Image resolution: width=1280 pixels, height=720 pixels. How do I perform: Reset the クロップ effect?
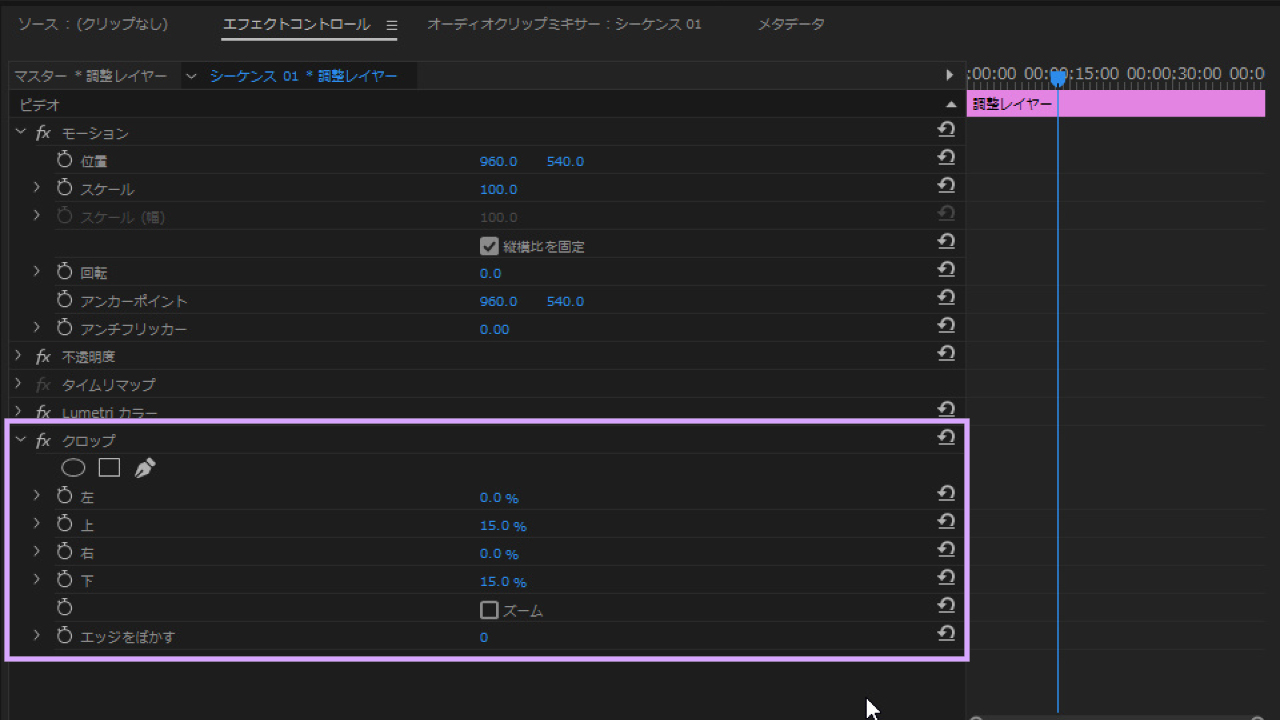[x=946, y=437]
